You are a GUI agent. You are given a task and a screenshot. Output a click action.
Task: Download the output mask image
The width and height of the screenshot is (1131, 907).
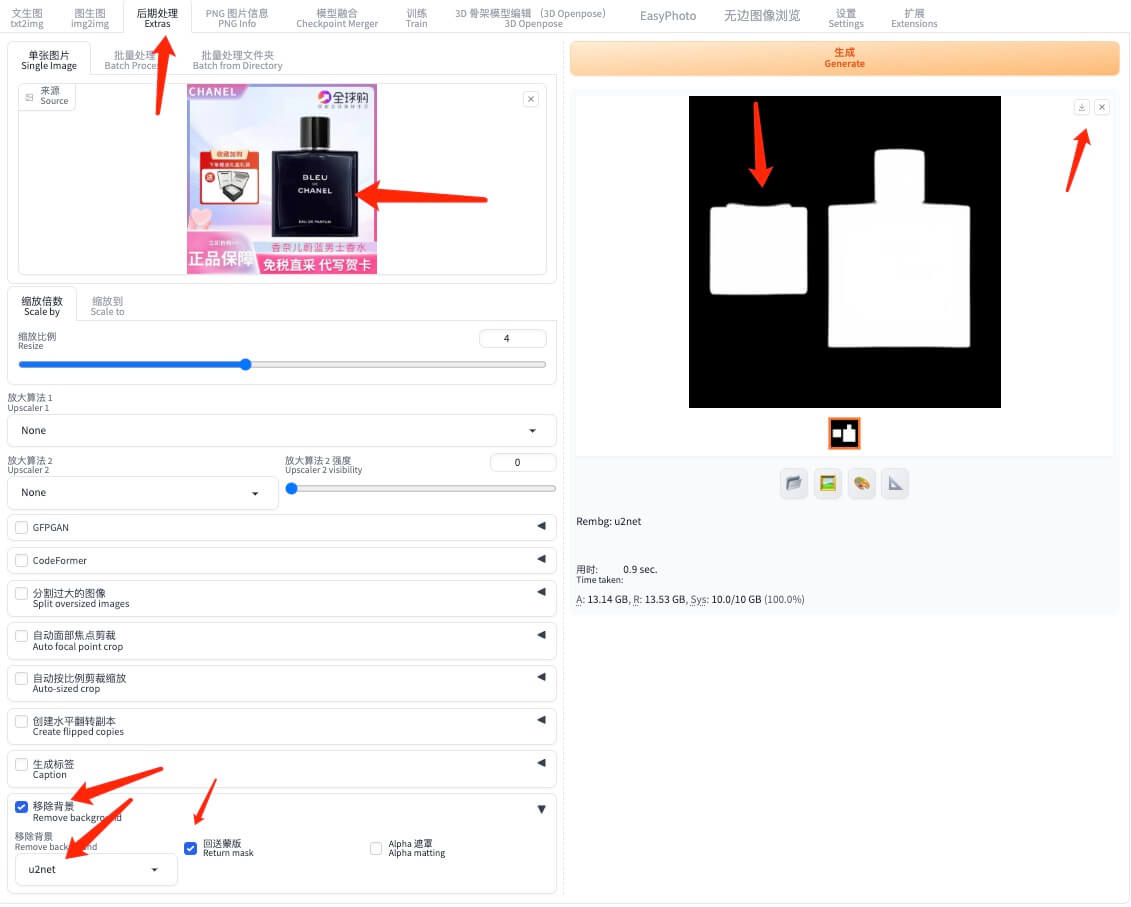tap(1081, 108)
